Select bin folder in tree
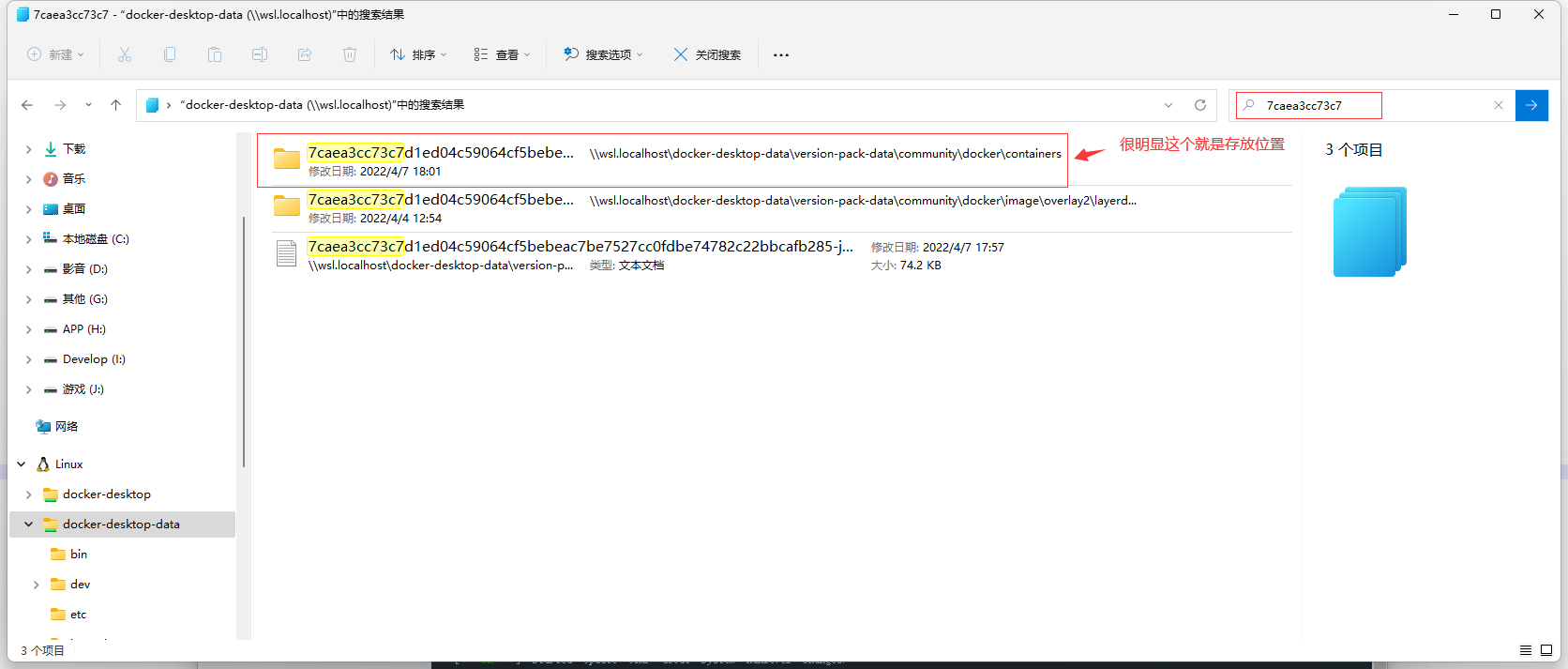 [x=79, y=554]
